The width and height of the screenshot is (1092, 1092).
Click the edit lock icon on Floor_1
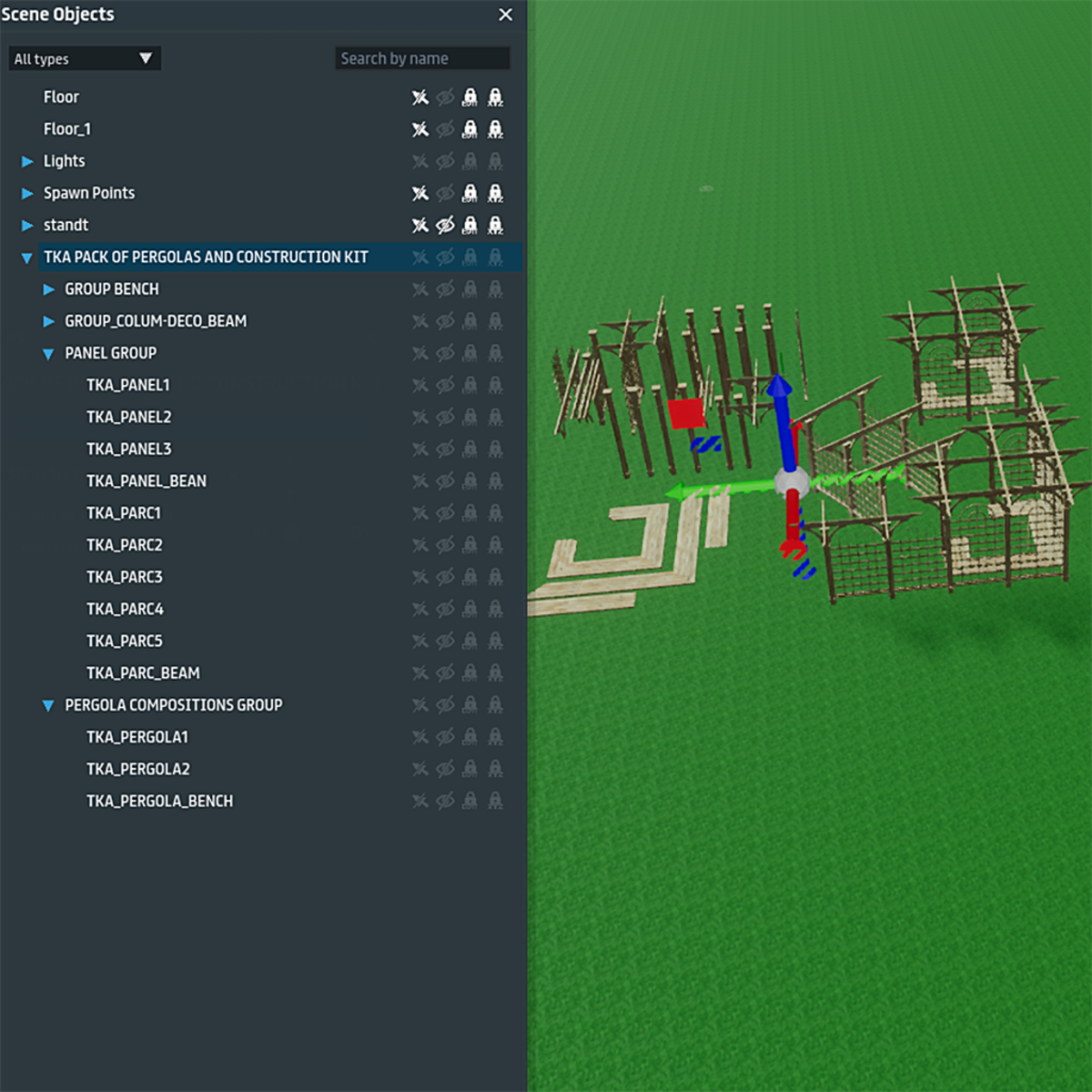(470, 129)
